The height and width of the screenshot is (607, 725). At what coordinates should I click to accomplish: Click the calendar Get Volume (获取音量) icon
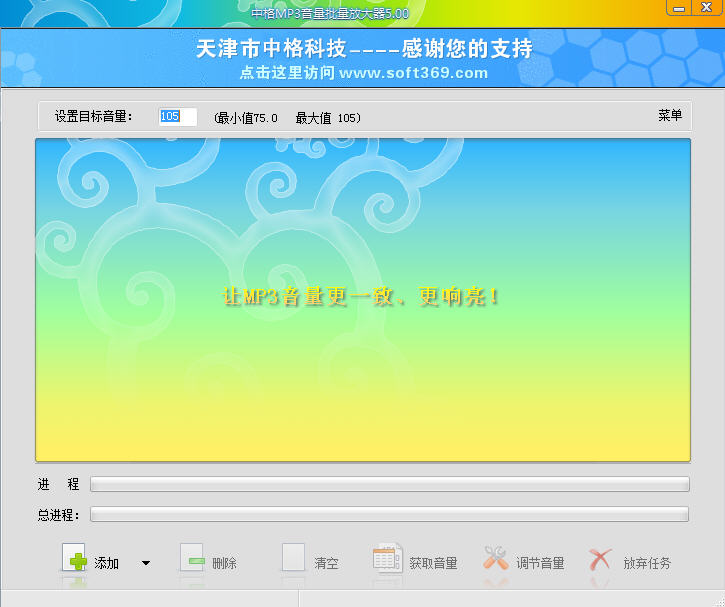387,558
